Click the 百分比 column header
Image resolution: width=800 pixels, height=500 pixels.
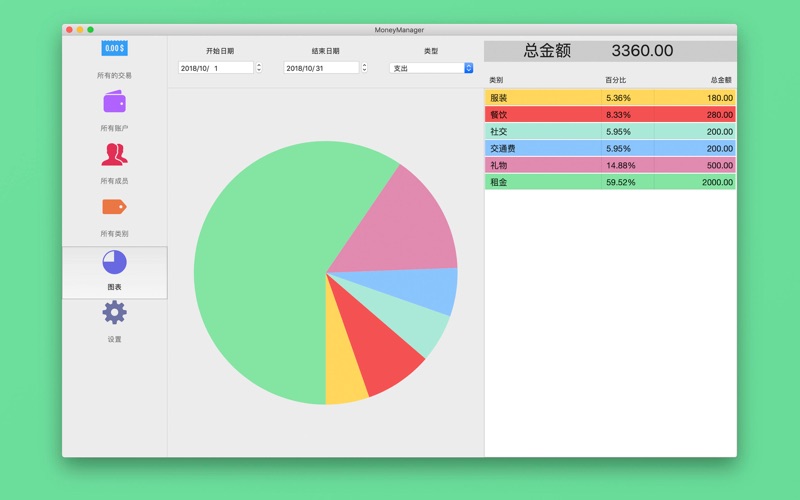pyautogui.click(x=615, y=80)
